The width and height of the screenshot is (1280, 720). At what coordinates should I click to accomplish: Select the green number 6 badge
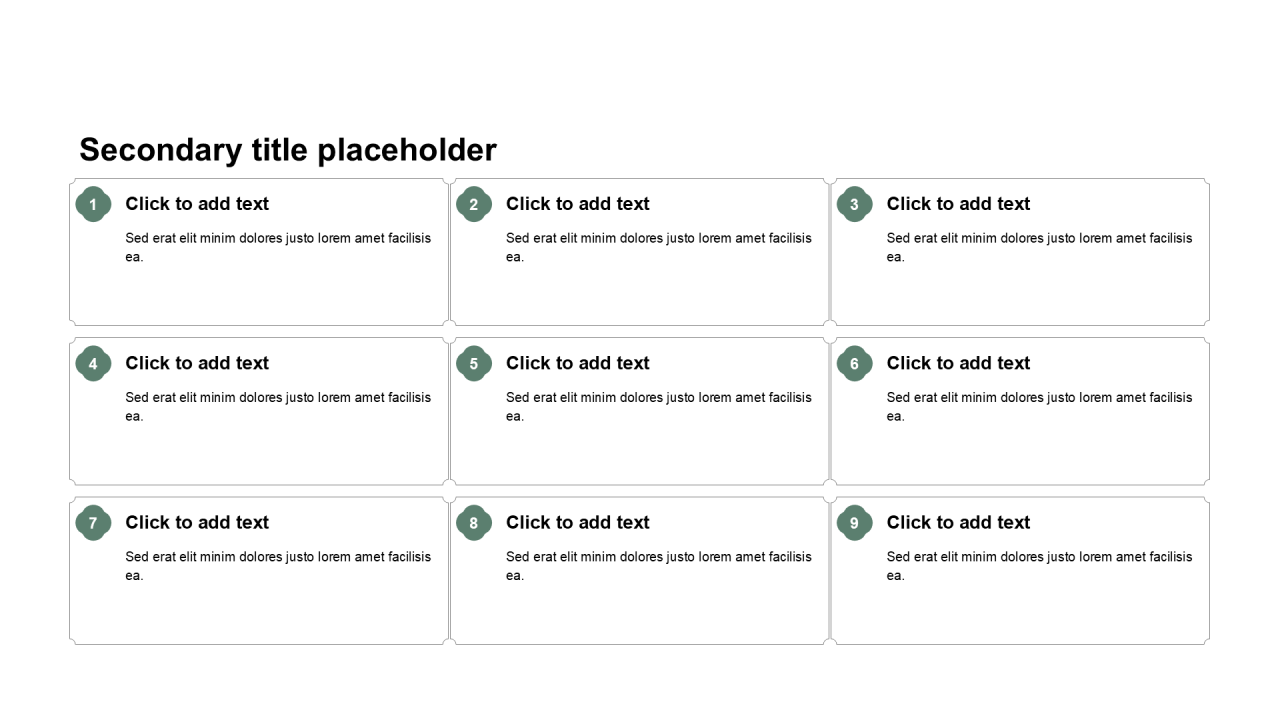pos(854,363)
